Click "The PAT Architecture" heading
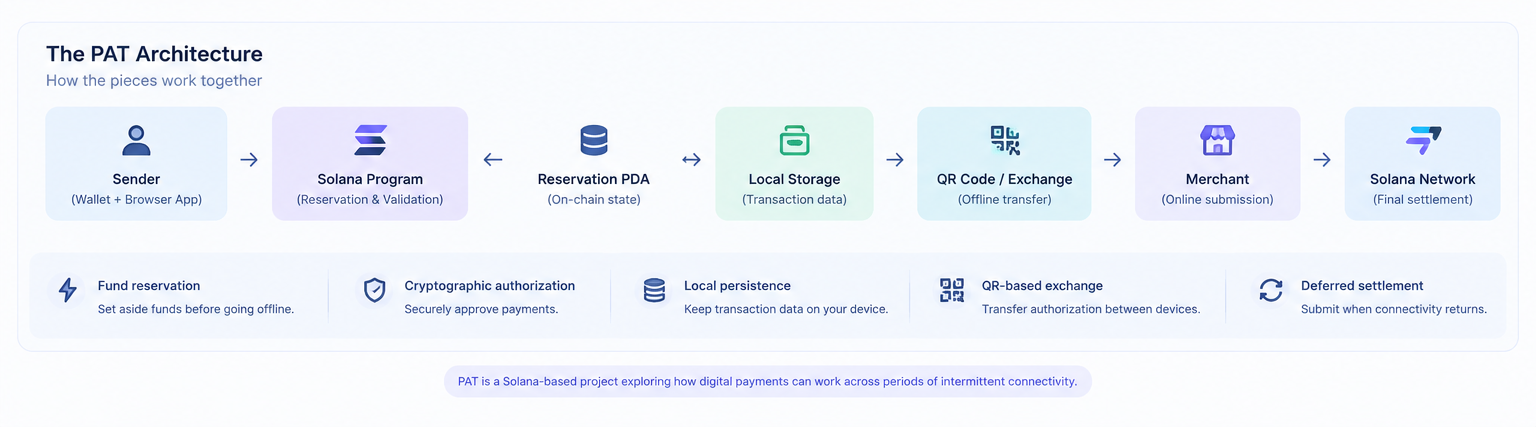Viewport: 1536px width, 427px height. click(x=154, y=54)
